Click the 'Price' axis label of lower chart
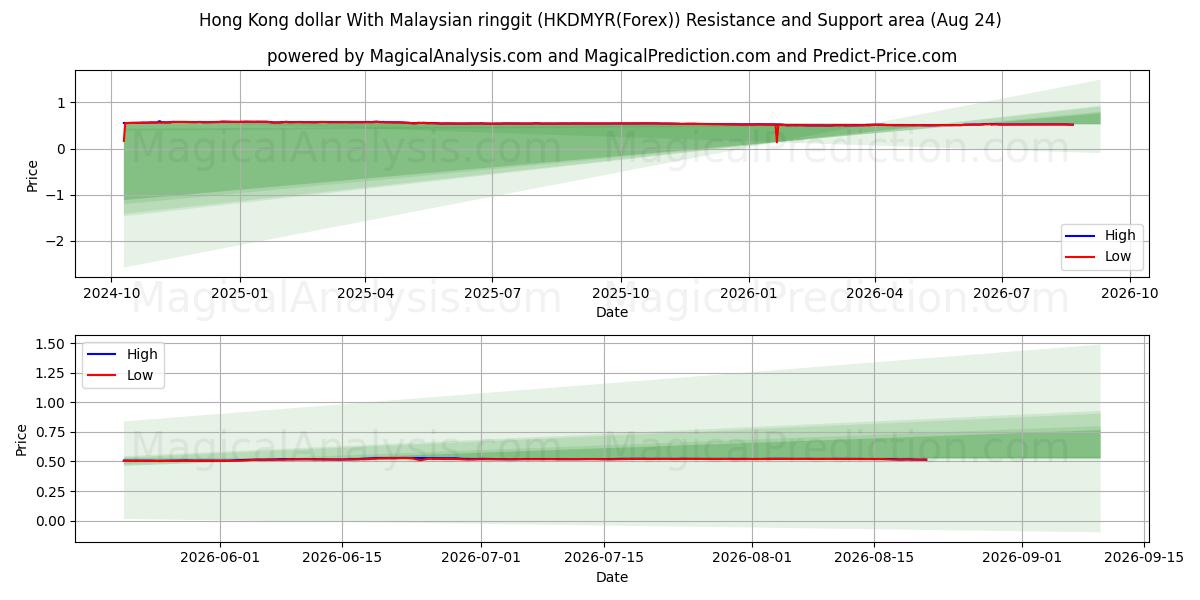Screen dimensions: 1200x600 22,439
